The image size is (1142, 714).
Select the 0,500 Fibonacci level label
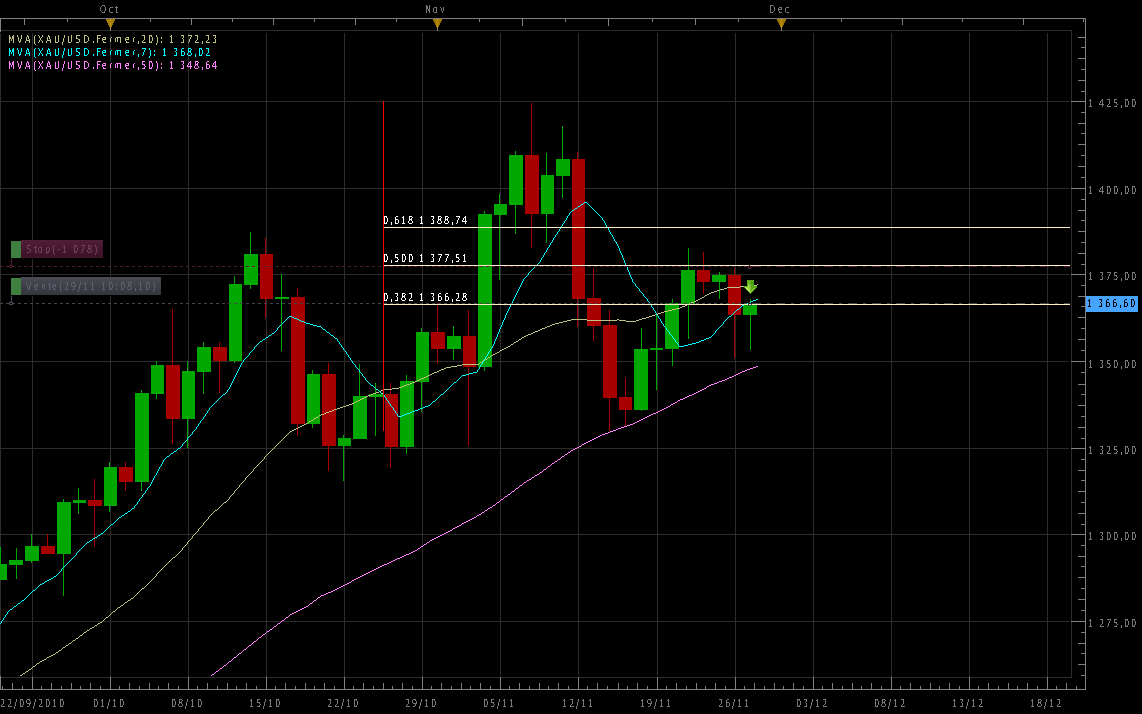point(425,258)
